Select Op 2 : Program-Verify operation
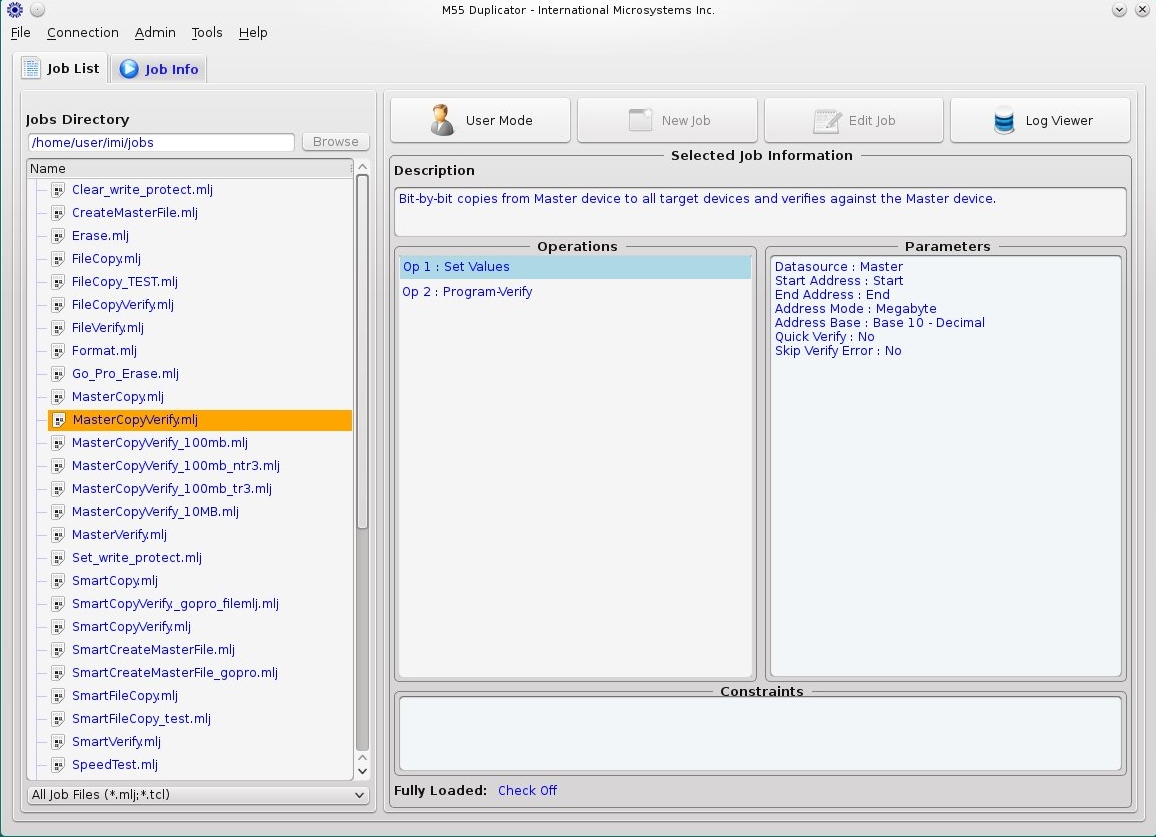Viewport: 1156px width, 837px height. (575, 292)
